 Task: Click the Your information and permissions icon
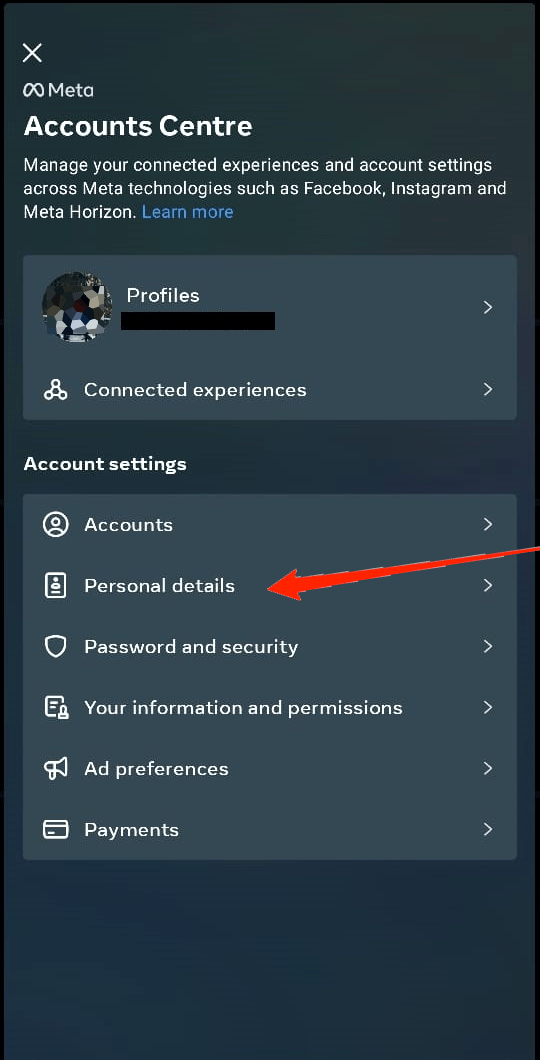click(56, 708)
